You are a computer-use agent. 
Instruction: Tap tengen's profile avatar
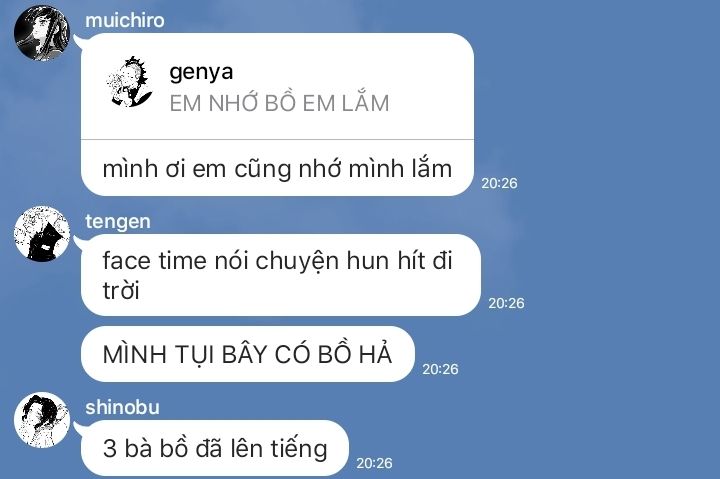pyautogui.click(x=42, y=234)
